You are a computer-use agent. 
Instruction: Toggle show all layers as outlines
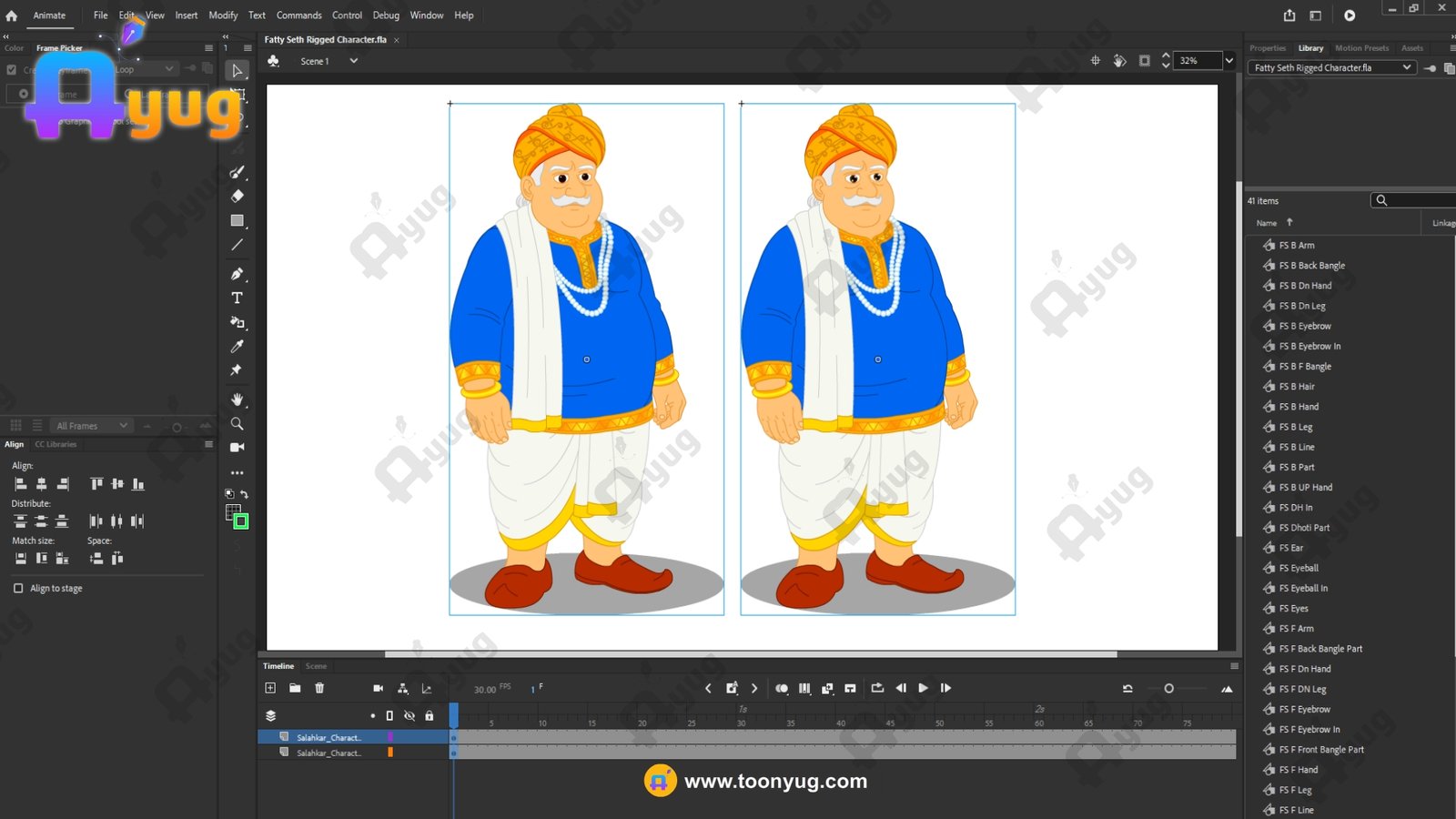(389, 715)
